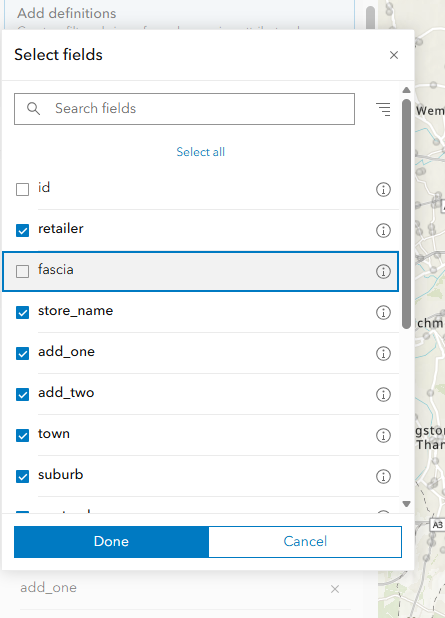Click the suburb field label
Image resolution: width=445 pixels, height=618 pixels.
pos(61,475)
